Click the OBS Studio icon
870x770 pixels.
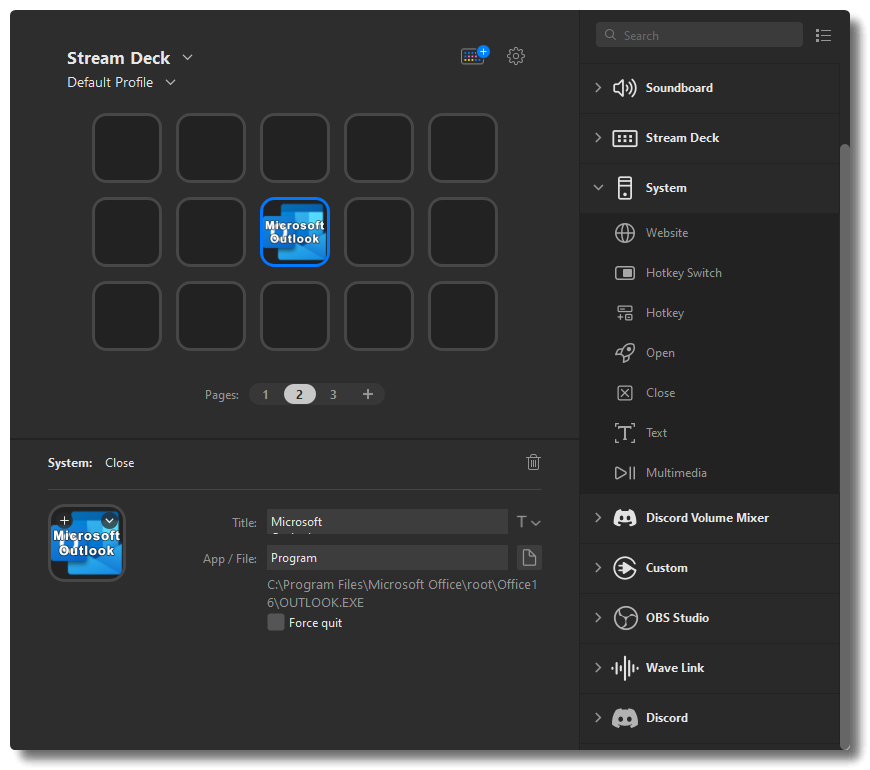[625, 618]
